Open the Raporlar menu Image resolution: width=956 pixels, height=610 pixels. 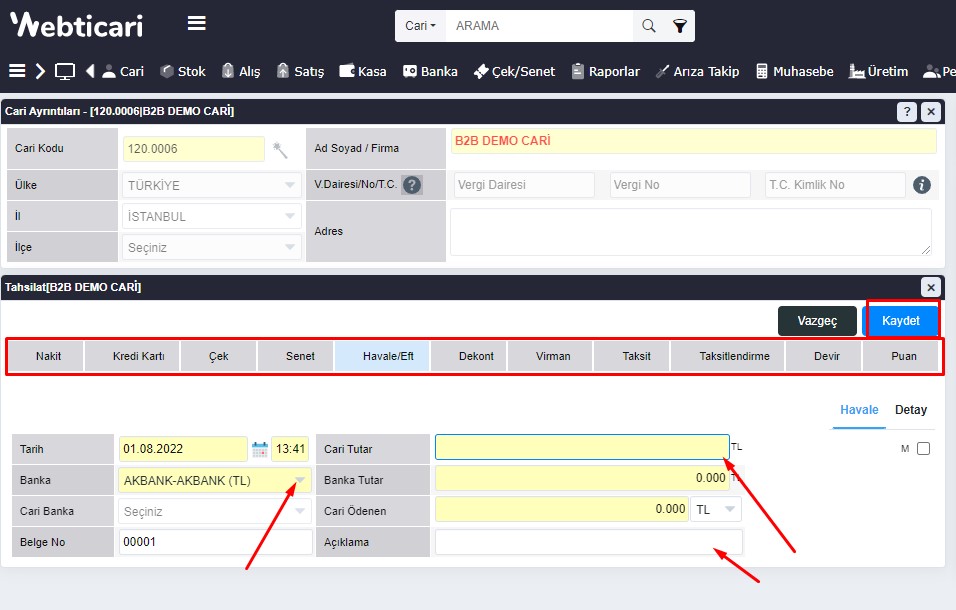605,71
